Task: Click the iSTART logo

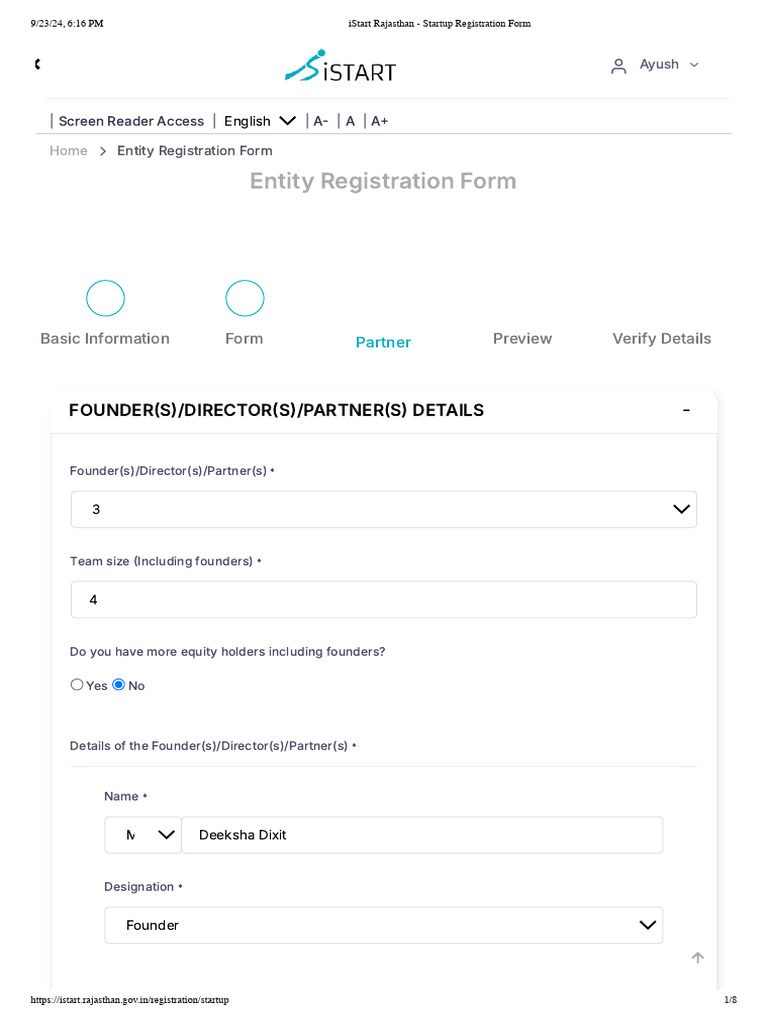Action: [340, 66]
